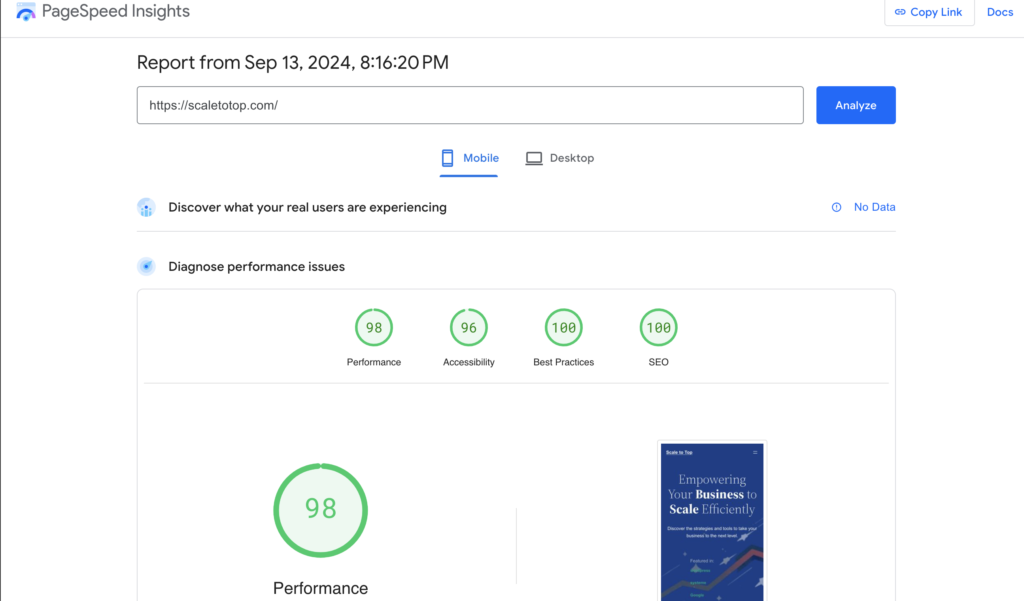Click the real users experience section icon

[x=147, y=208]
